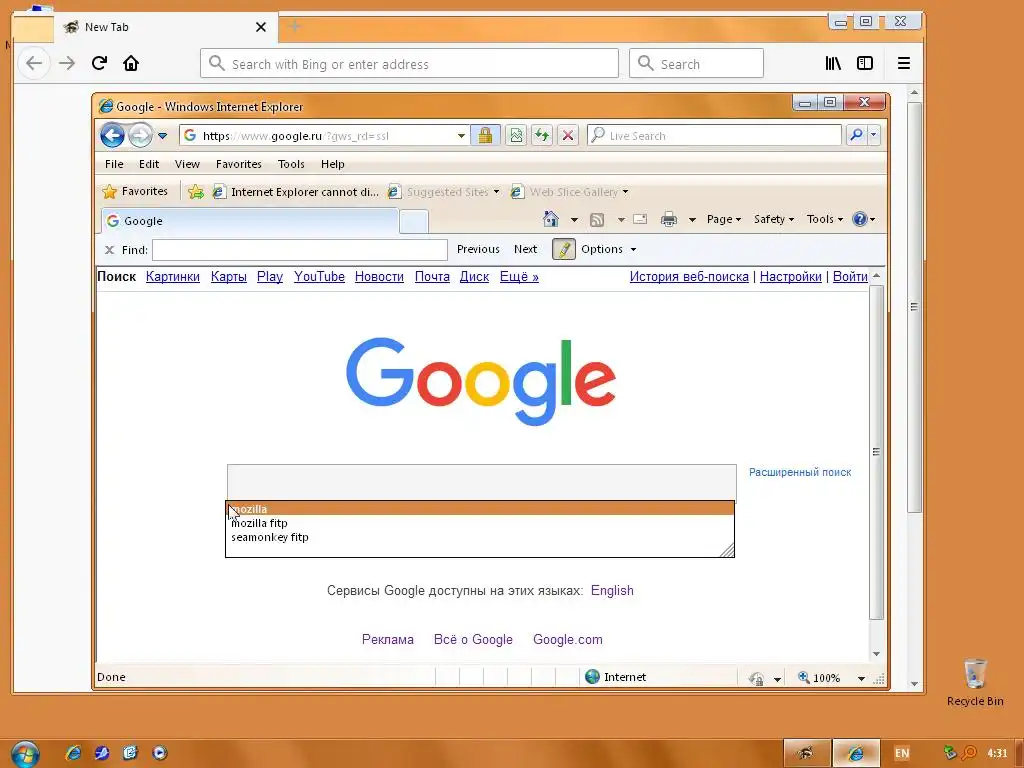1024x768 pixels.
Task: Open the search provider dropdown arrow
Action: pos(874,135)
